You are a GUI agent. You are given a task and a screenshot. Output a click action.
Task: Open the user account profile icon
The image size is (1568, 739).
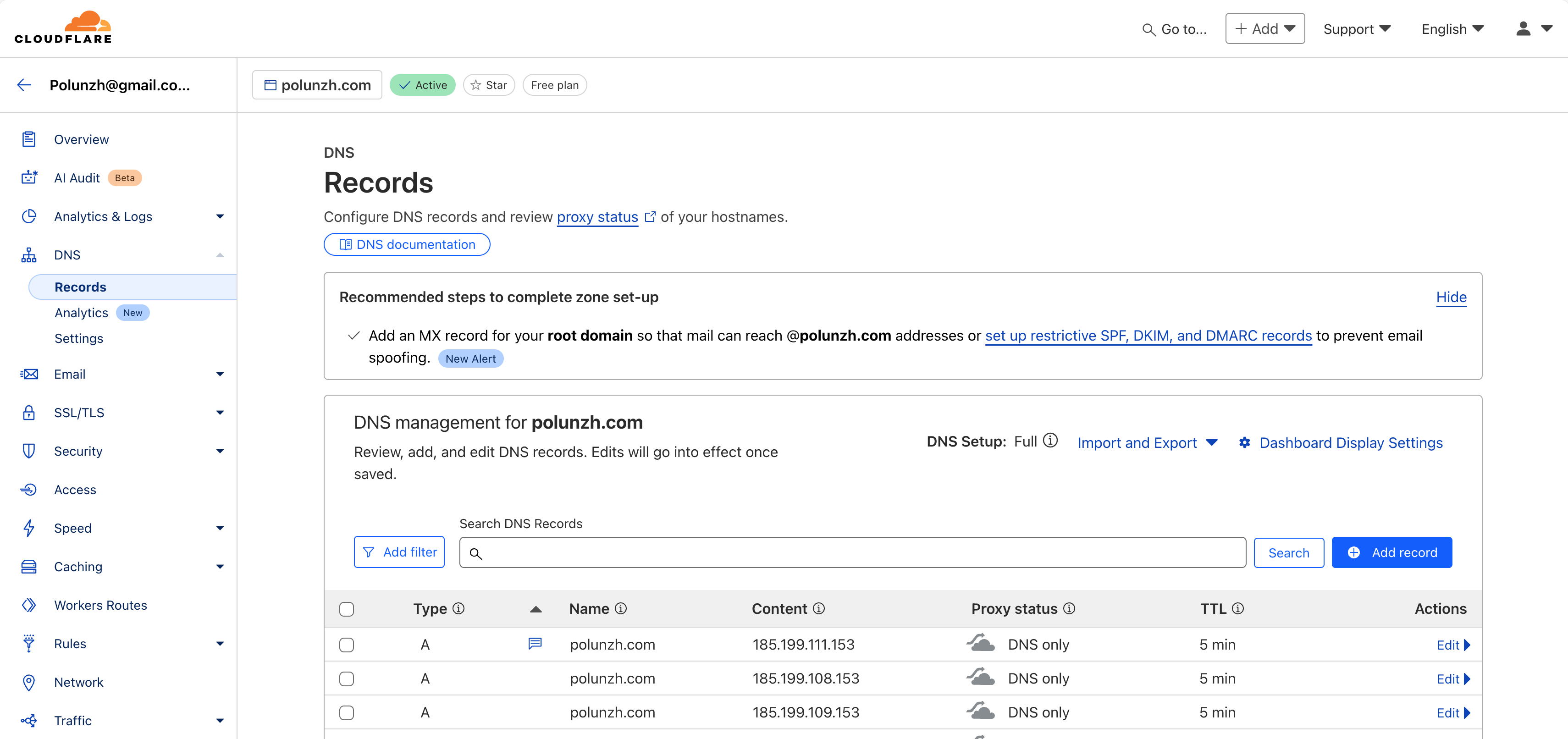click(x=1523, y=28)
